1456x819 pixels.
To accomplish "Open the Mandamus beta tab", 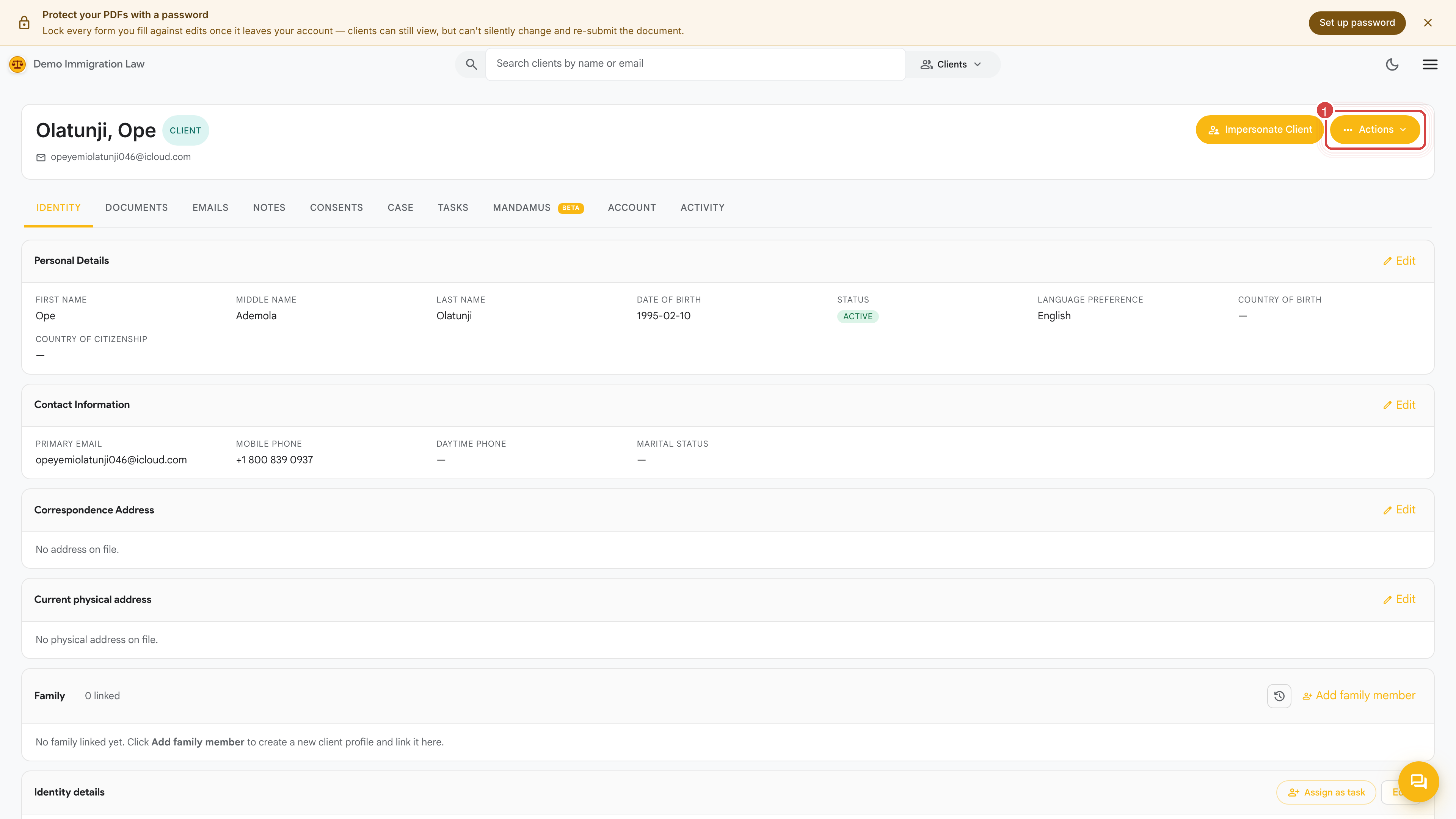I will point(538,207).
